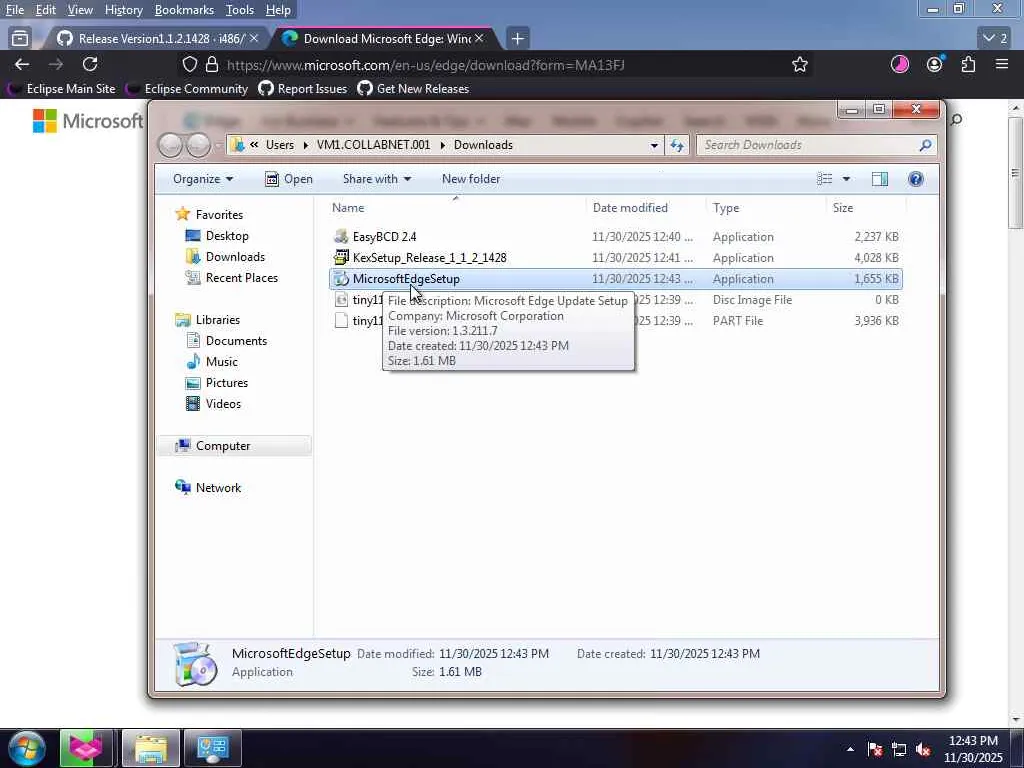
Task: Open Report Issues bookmark
Action: 303,89
